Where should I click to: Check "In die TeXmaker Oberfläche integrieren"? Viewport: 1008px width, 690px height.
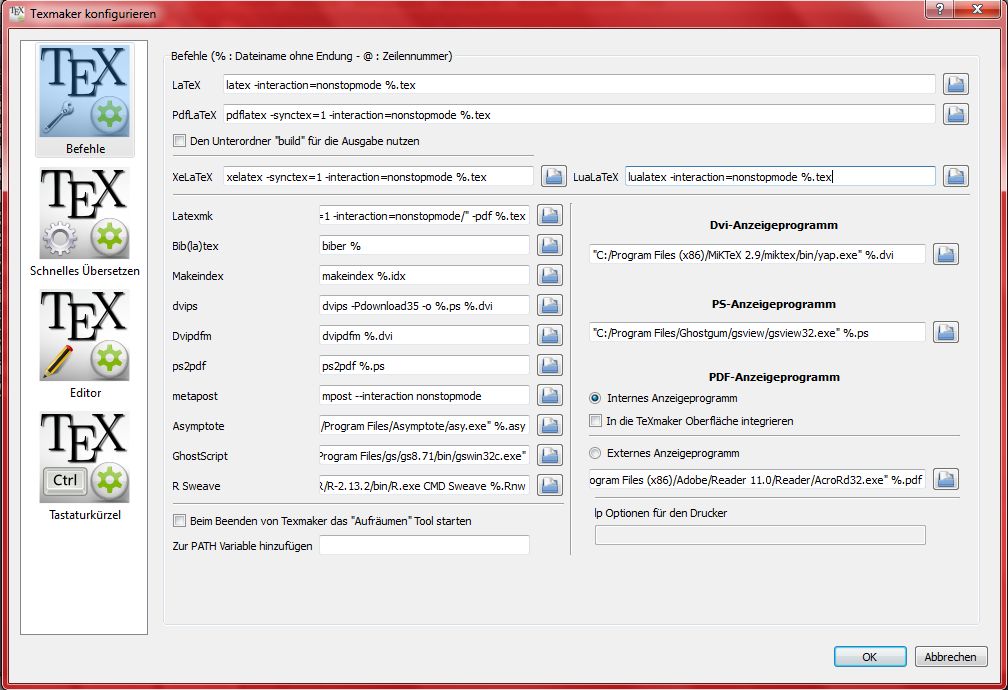pos(595,421)
